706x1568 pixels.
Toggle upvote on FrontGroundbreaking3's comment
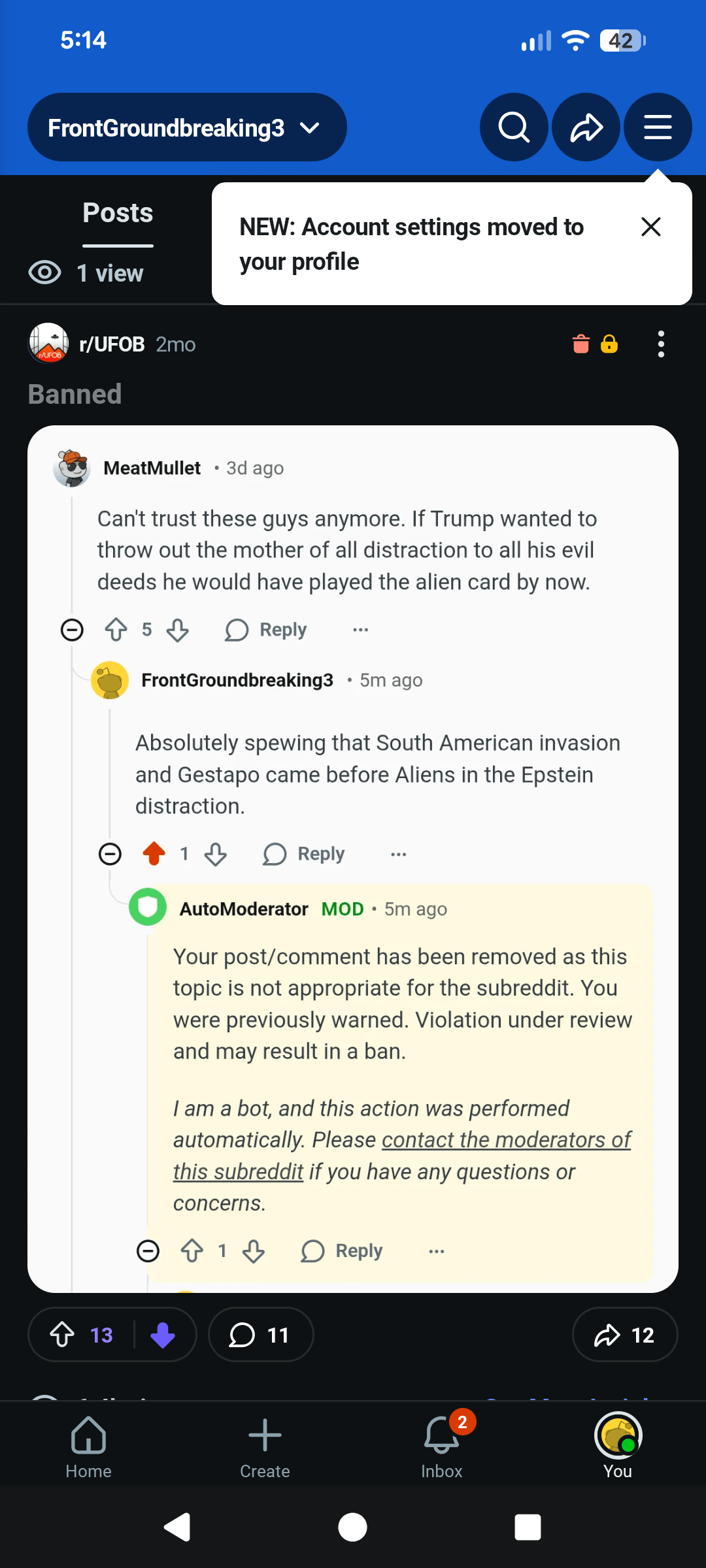[x=154, y=854]
